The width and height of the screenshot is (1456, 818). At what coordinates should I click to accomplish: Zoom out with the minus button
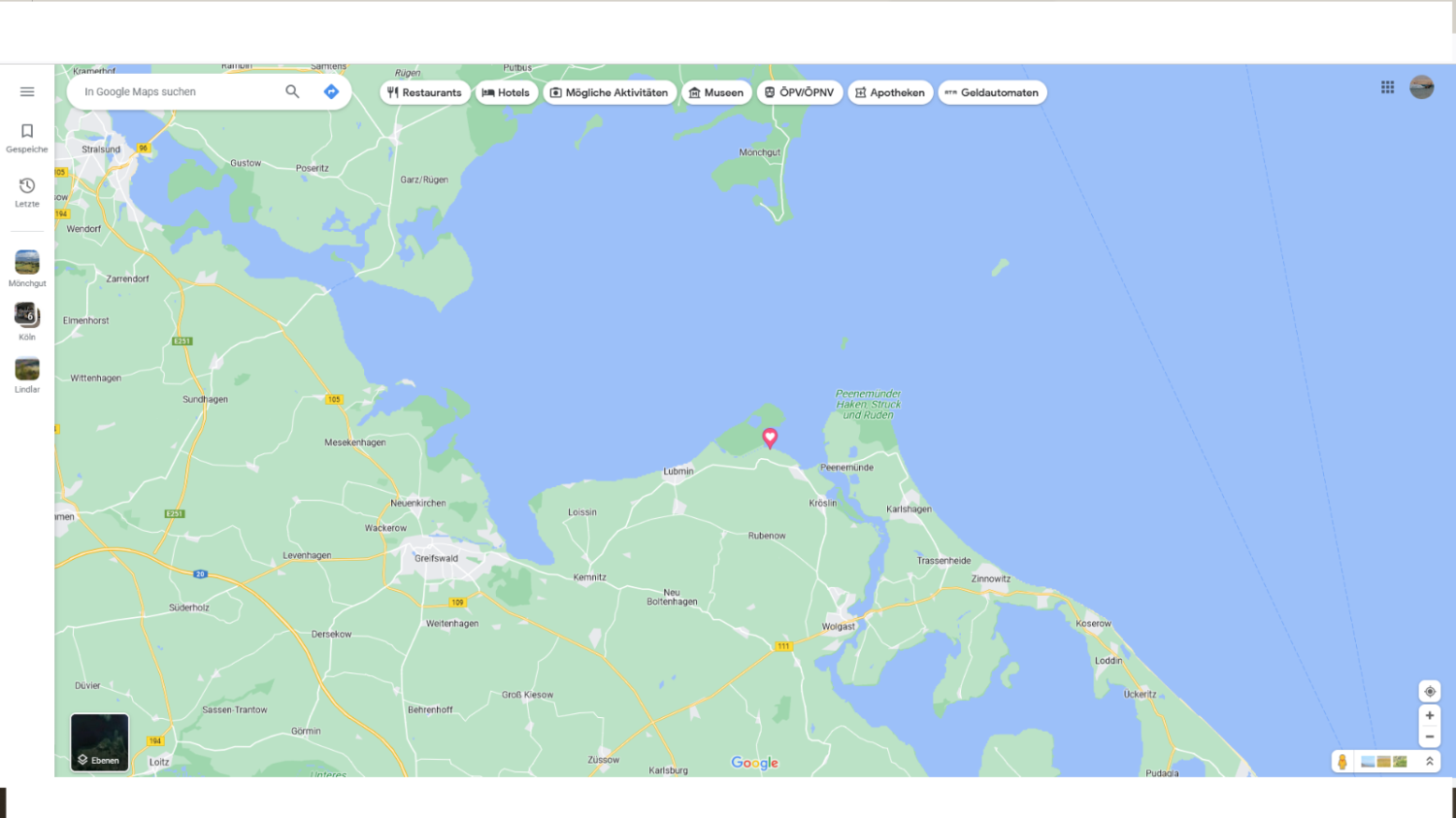[x=1429, y=736]
